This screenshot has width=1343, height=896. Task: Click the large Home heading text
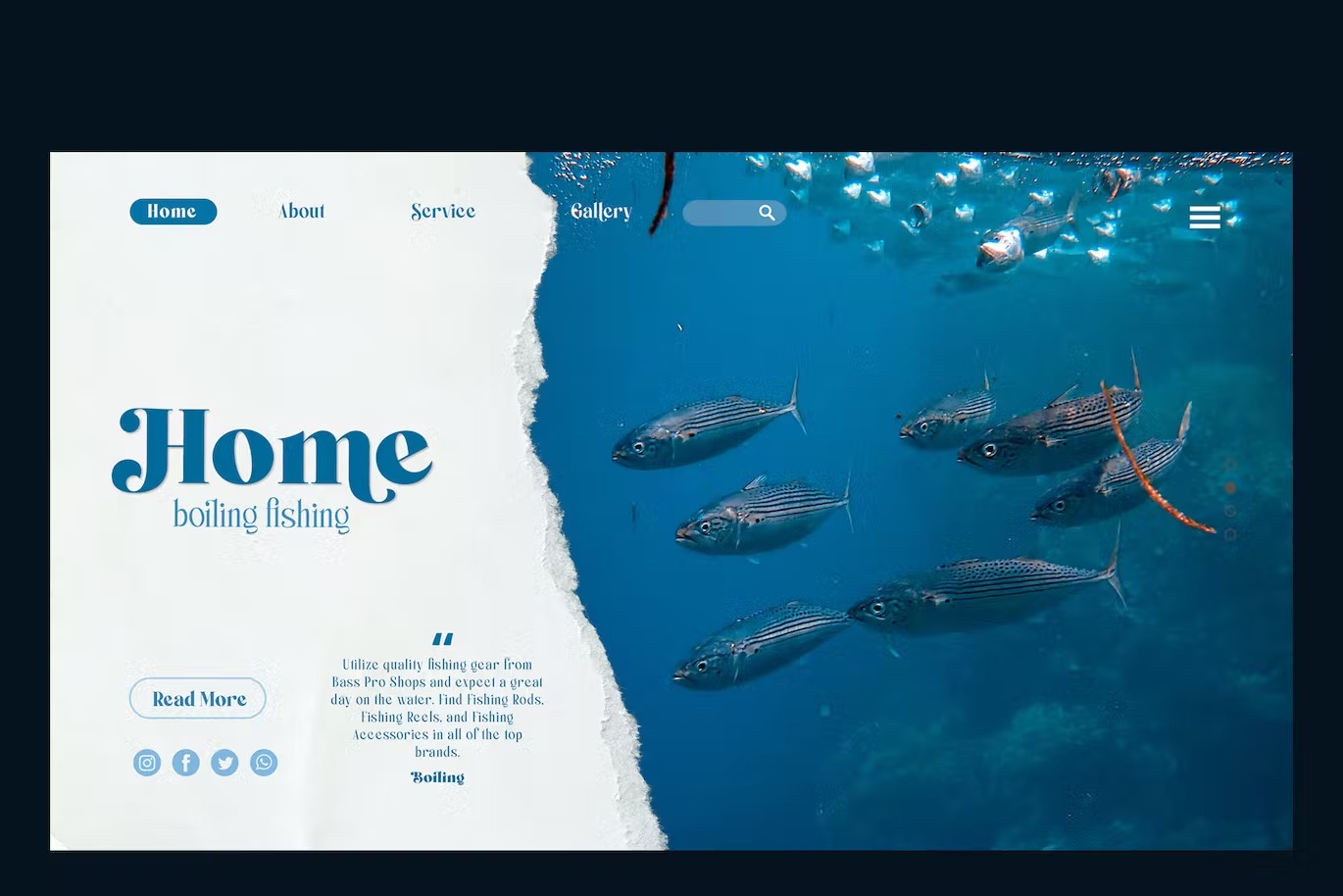272,453
